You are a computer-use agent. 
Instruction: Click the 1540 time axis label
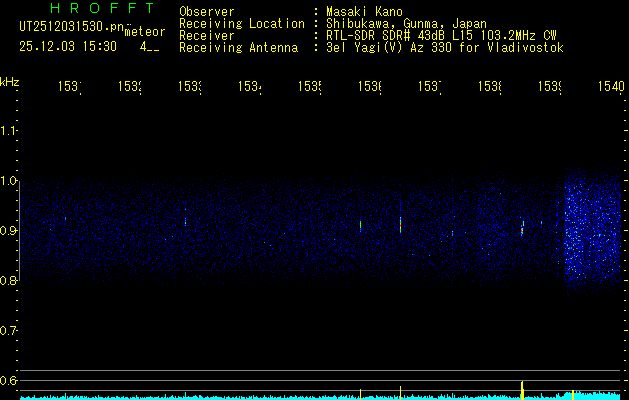[x=611, y=86]
